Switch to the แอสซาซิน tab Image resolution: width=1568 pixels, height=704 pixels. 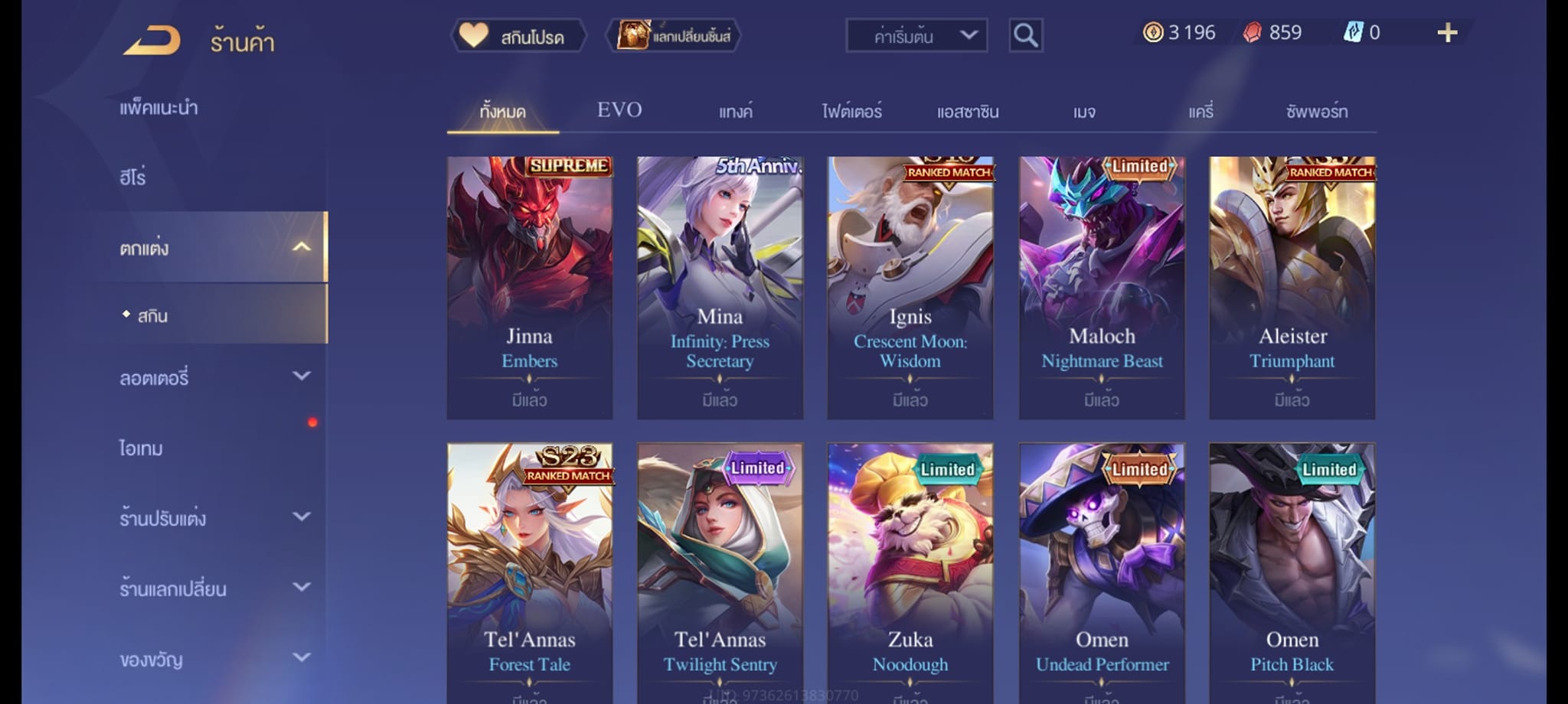pyautogui.click(x=968, y=112)
